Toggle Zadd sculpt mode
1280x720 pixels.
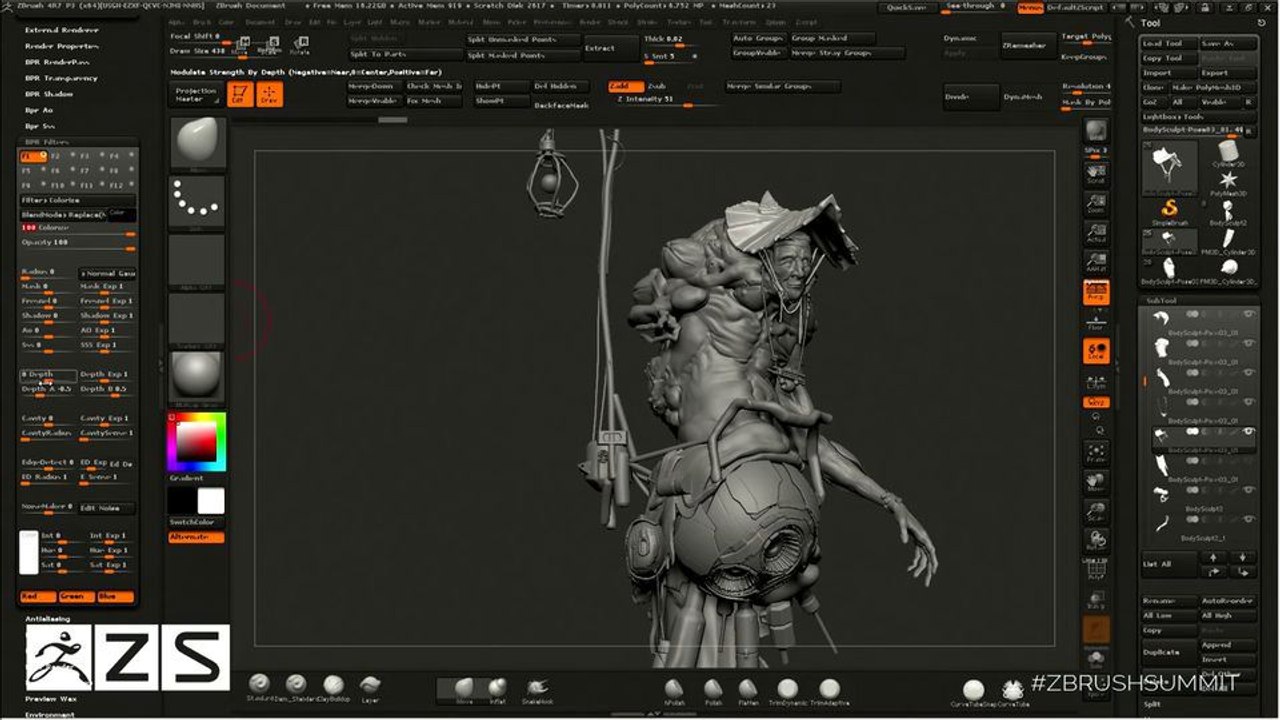[x=627, y=87]
